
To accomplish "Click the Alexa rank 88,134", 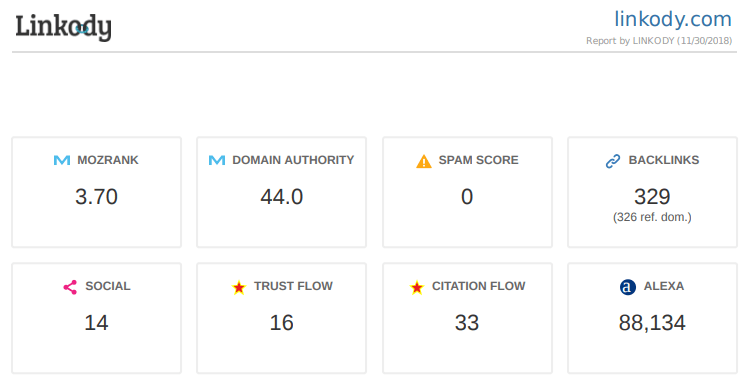I will [x=652, y=323].
